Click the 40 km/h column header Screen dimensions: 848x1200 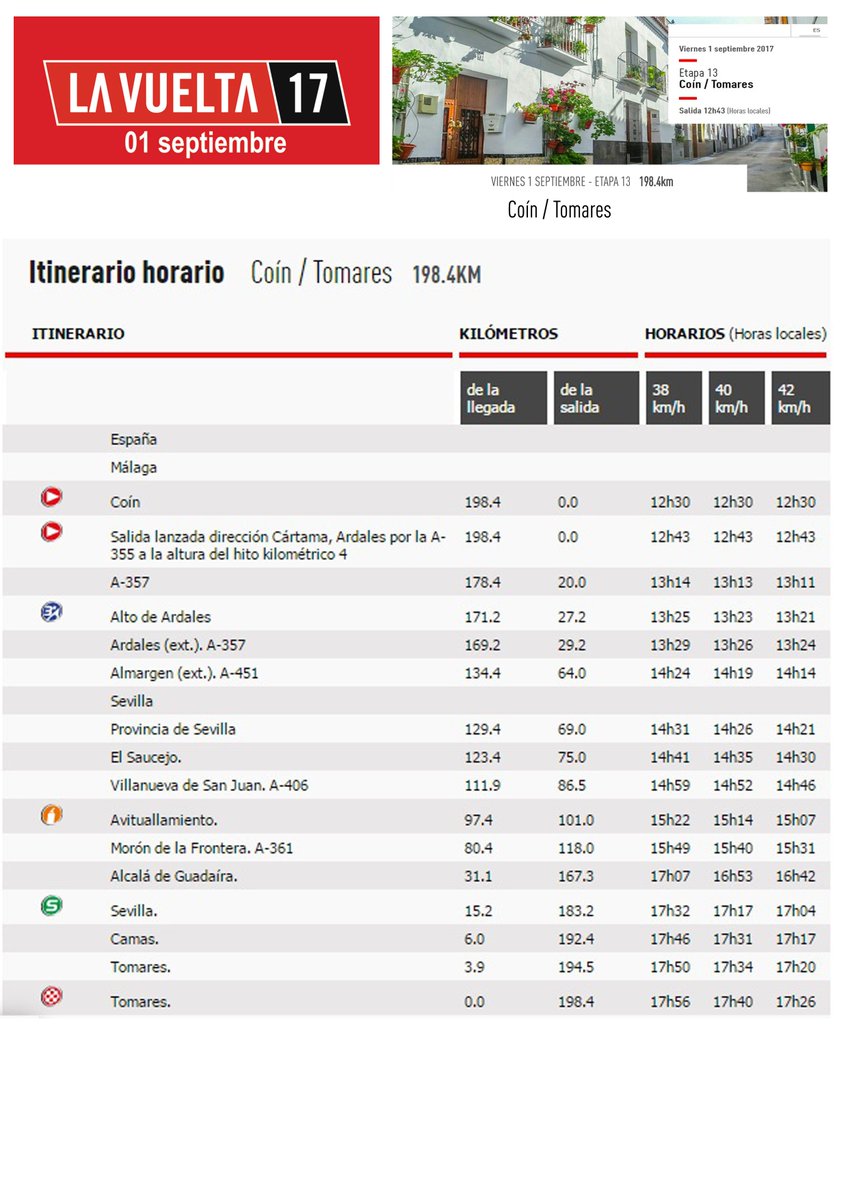pos(737,398)
